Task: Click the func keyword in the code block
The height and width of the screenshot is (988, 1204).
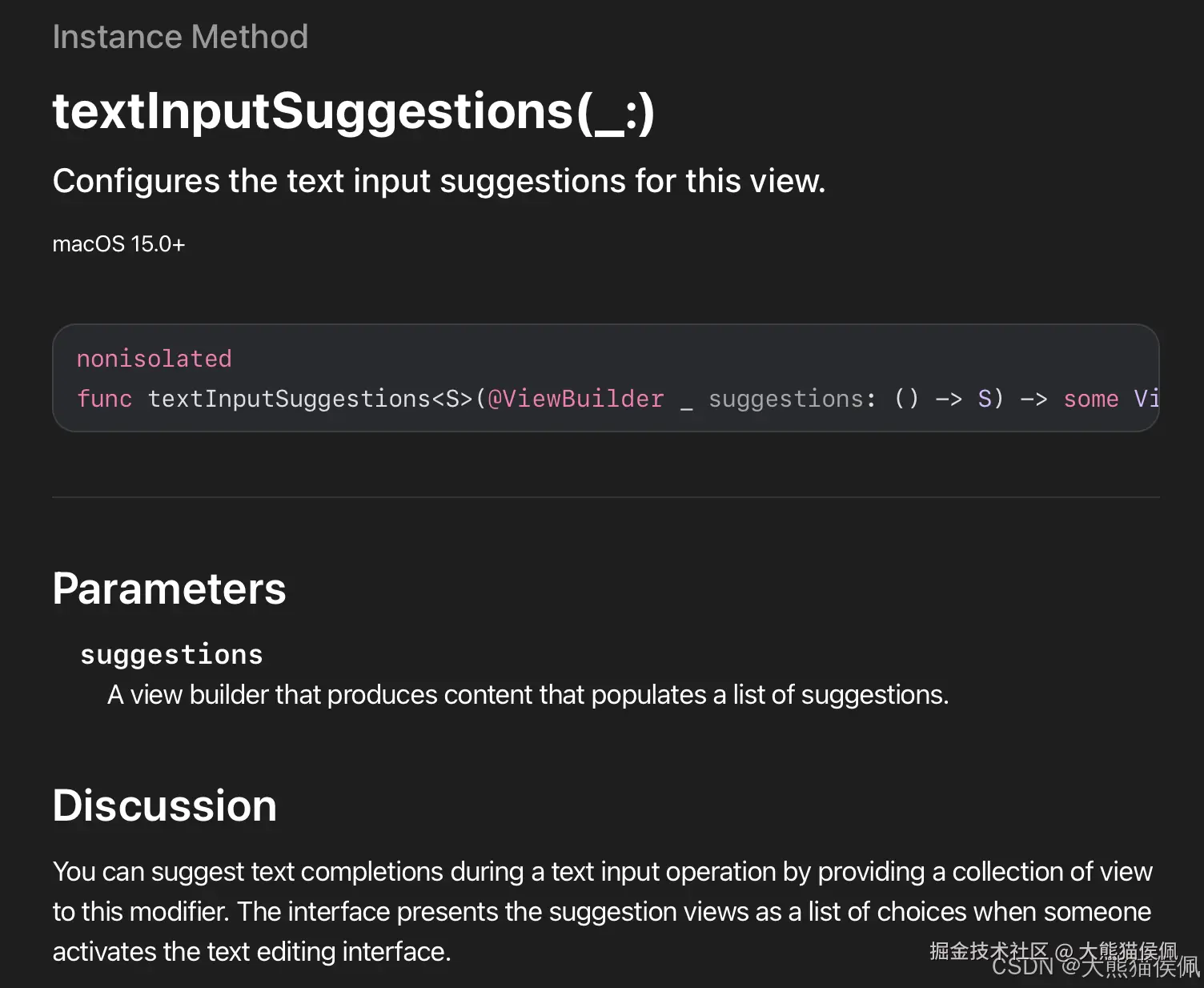Action: point(104,399)
